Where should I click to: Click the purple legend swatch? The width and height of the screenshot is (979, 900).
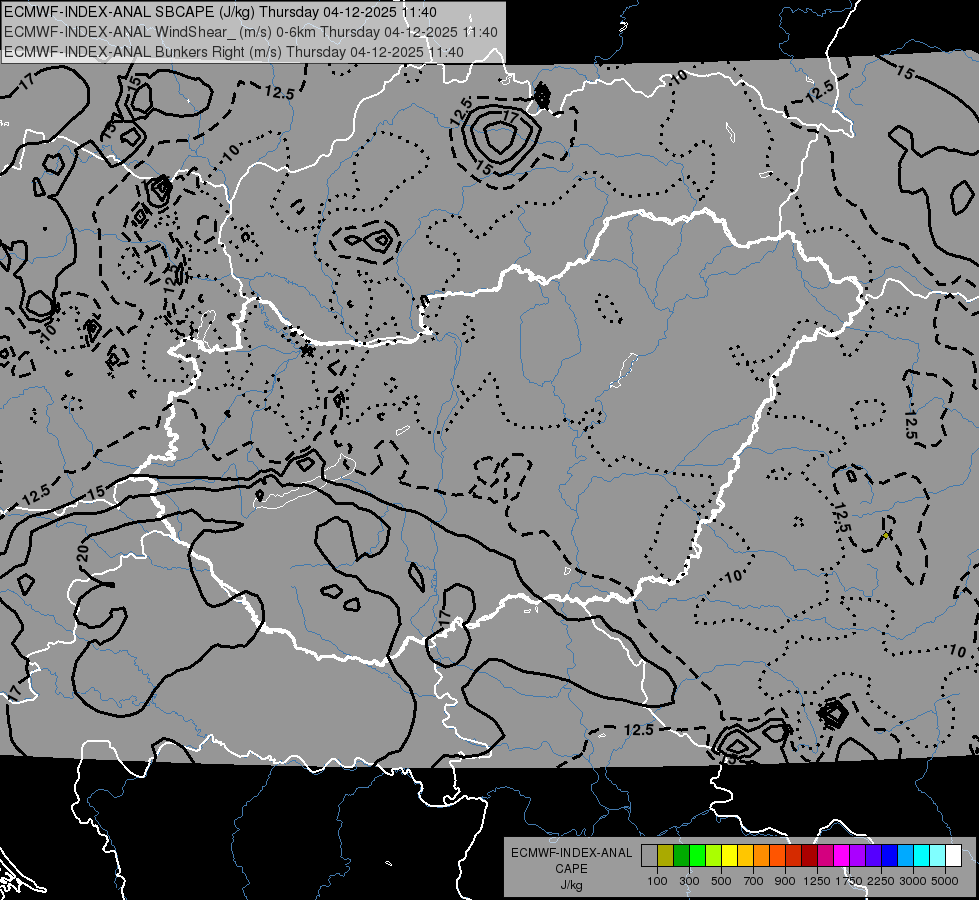tap(857, 855)
